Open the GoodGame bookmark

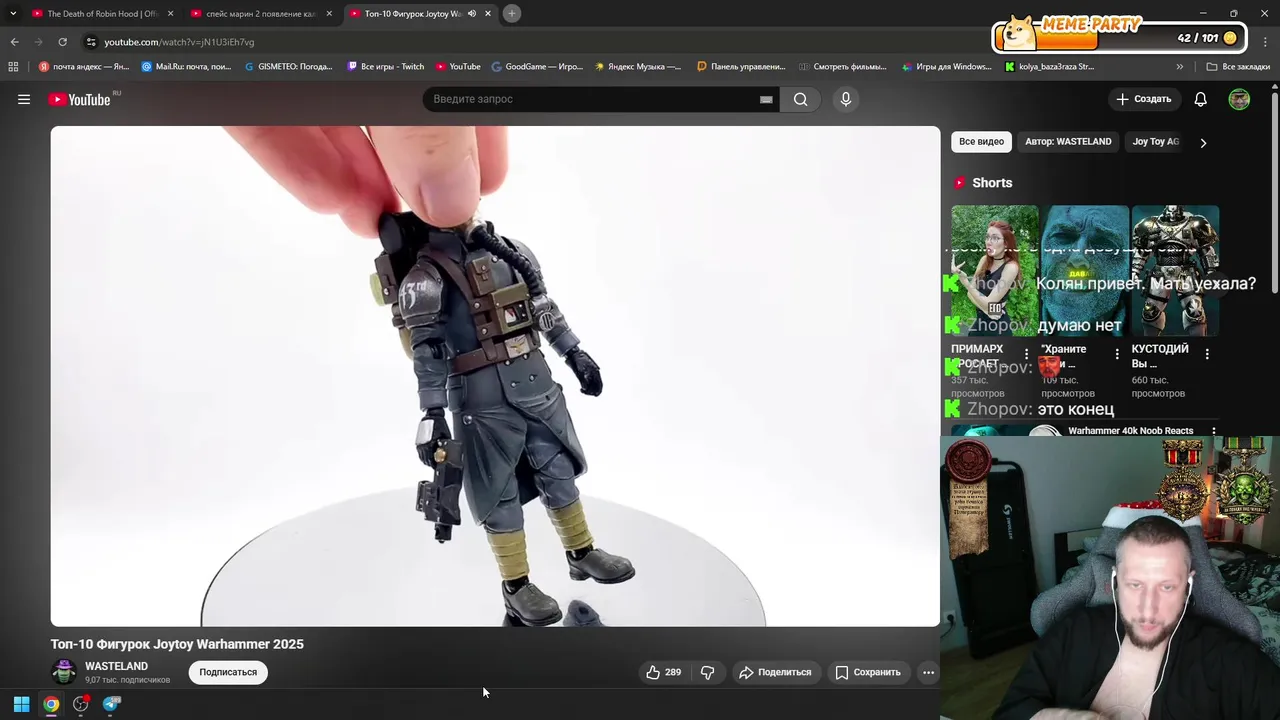tap(536, 67)
